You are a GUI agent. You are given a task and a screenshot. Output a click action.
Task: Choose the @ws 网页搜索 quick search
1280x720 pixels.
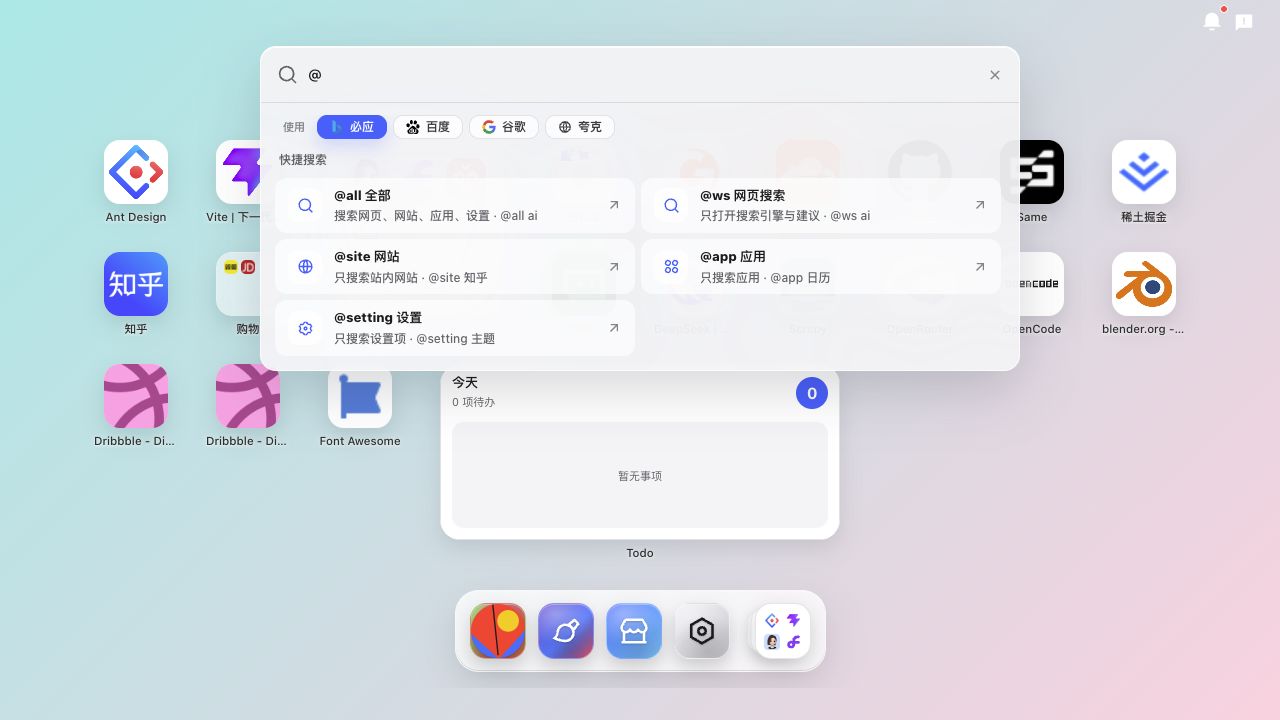(x=821, y=205)
